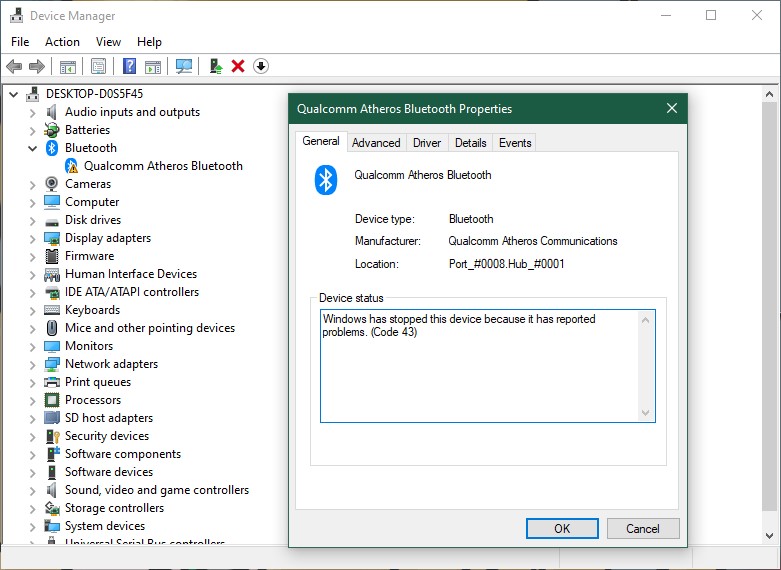Select the Software devices item

coord(109,472)
